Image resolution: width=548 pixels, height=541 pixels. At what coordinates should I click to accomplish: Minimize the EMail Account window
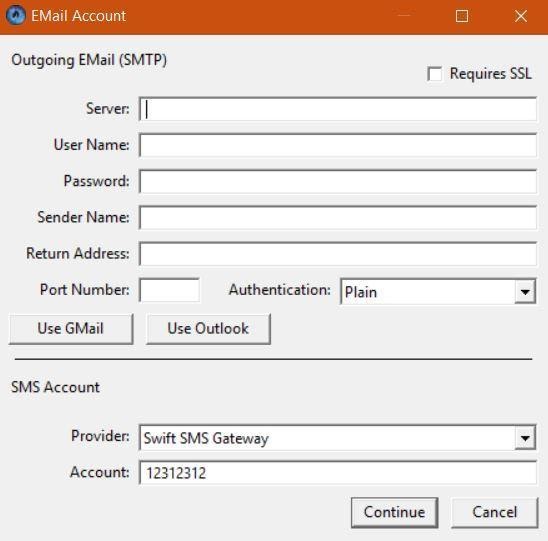coord(404,16)
